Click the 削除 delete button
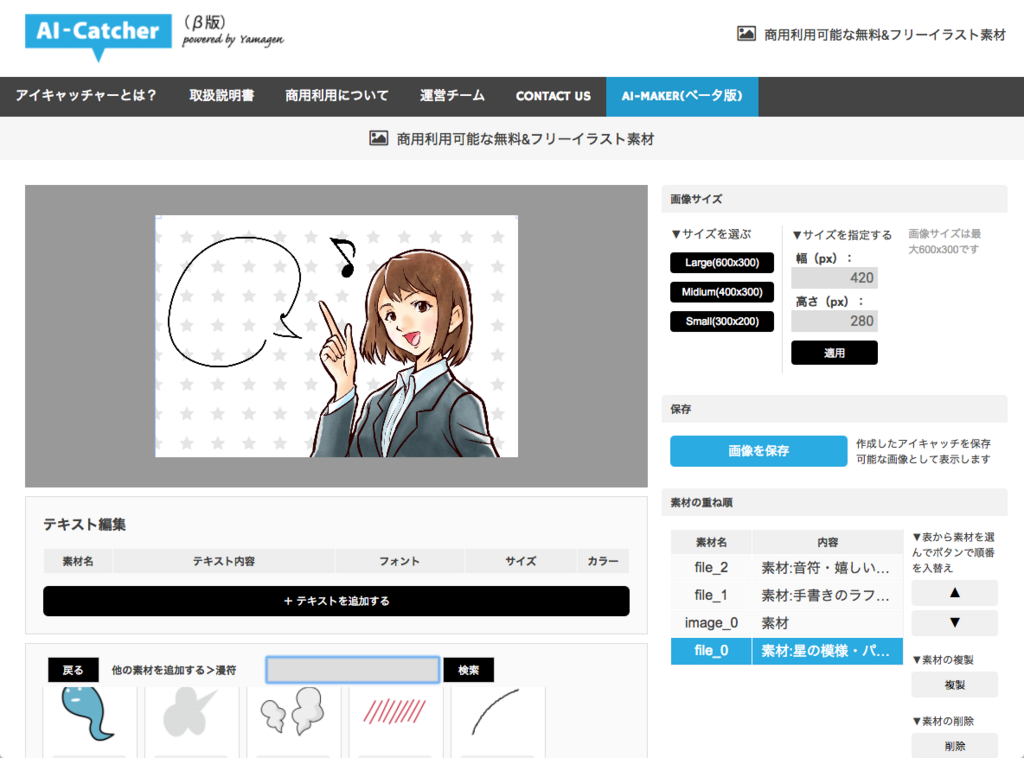 [954, 746]
